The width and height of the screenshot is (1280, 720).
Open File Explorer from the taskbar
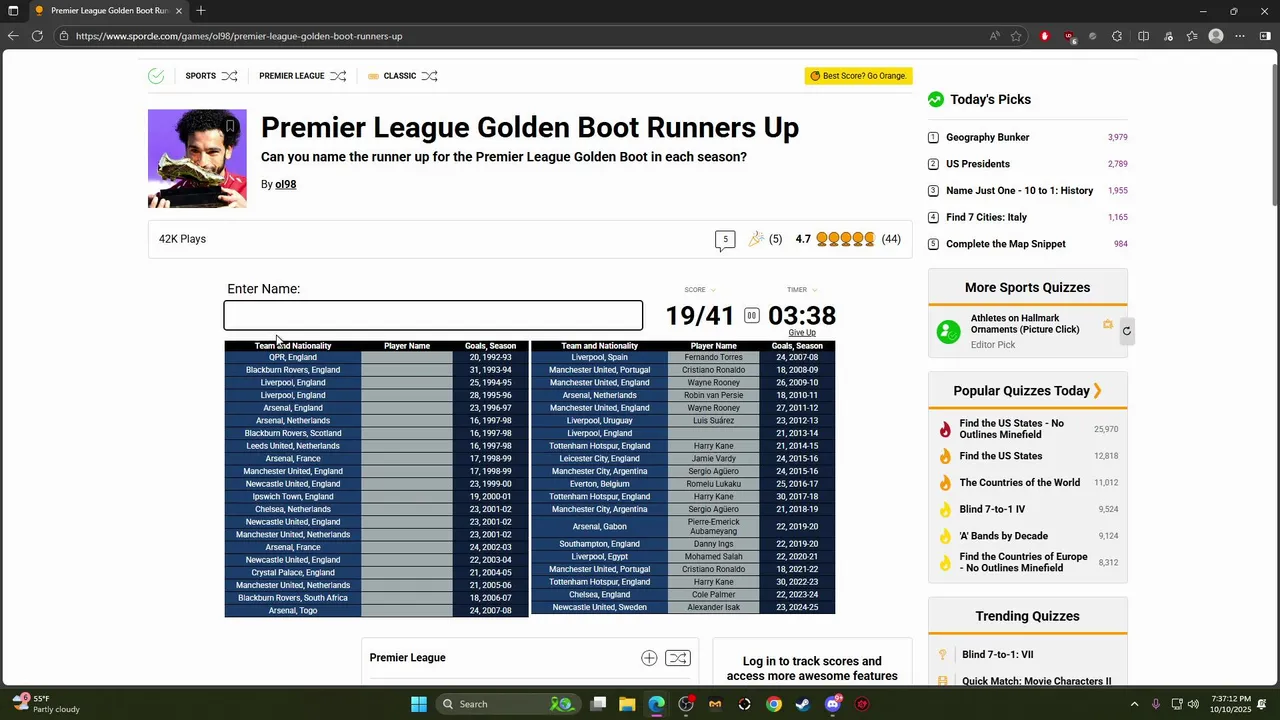coord(627,704)
